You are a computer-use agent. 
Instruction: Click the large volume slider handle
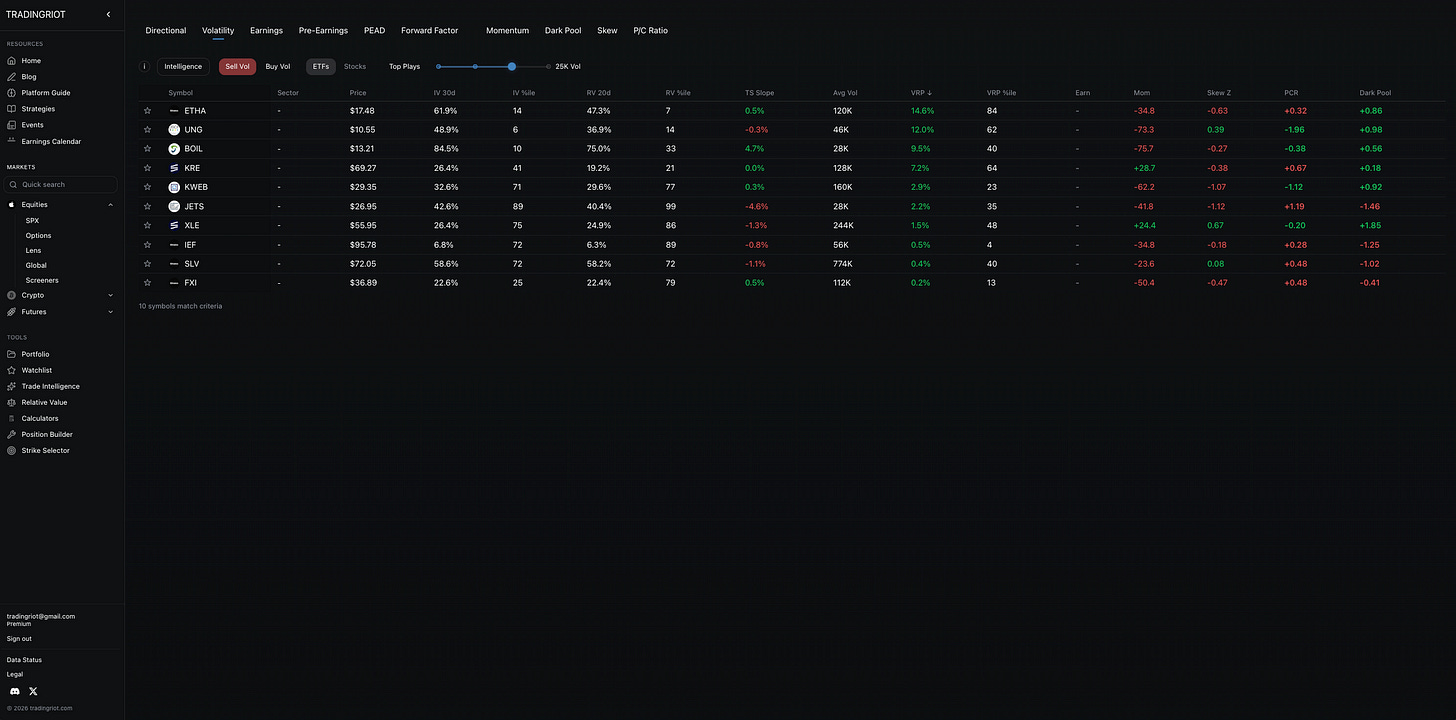[512, 66]
